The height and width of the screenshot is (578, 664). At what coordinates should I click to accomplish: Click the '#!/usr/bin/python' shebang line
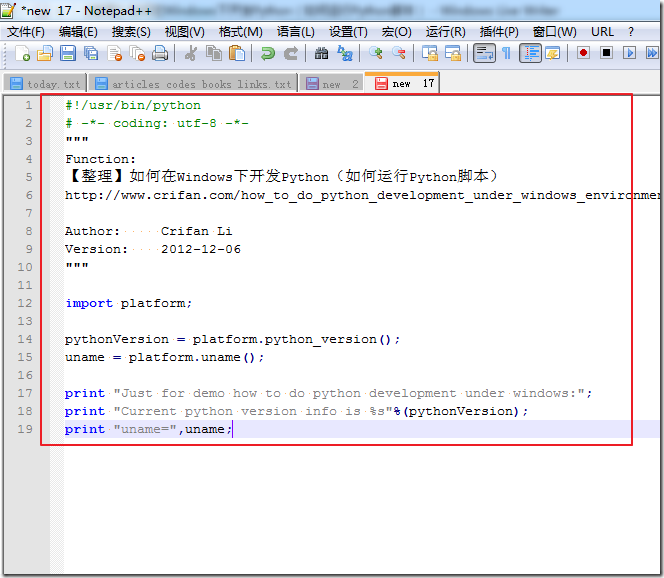133,105
